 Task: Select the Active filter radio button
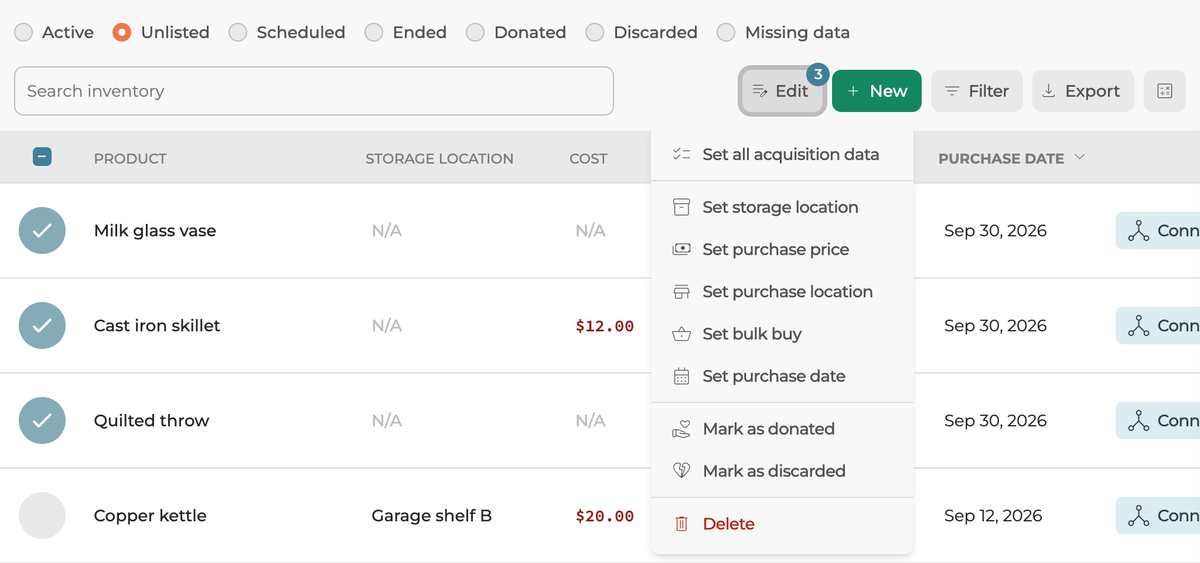[23, 32]
